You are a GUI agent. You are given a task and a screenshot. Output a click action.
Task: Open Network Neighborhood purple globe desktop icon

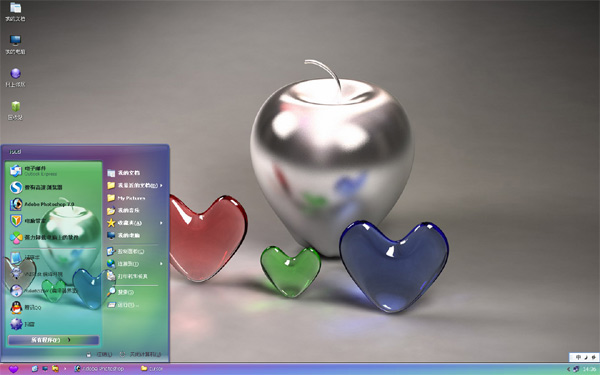15,78
